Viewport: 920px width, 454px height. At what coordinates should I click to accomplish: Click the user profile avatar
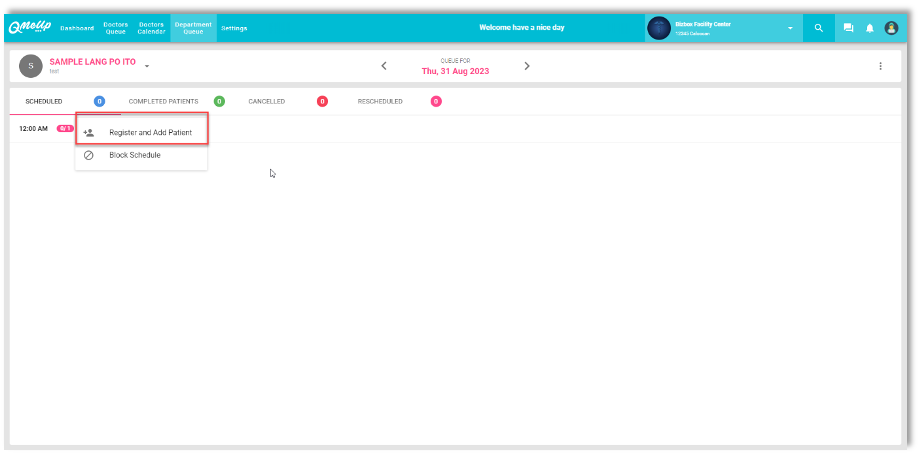[x=891, y=28]
